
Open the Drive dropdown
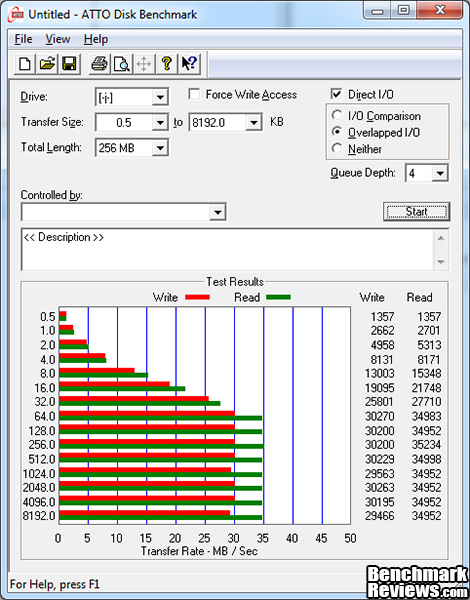[160, 97]
